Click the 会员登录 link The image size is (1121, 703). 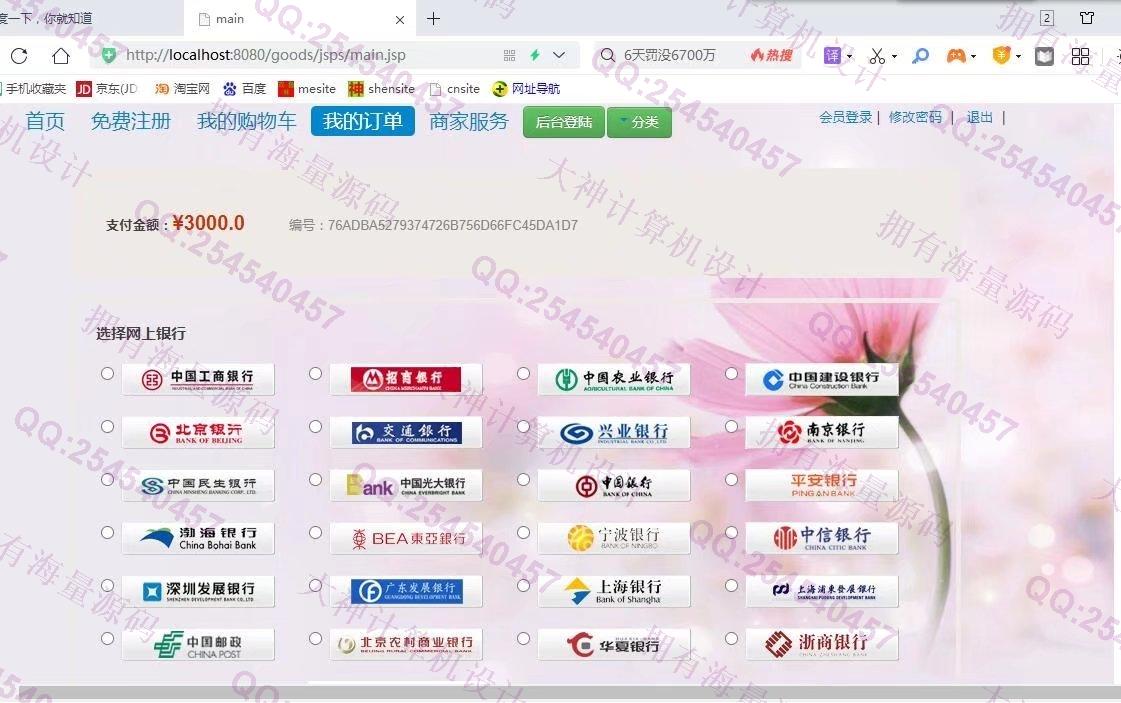pyautogui.click(x=846, y=117)
